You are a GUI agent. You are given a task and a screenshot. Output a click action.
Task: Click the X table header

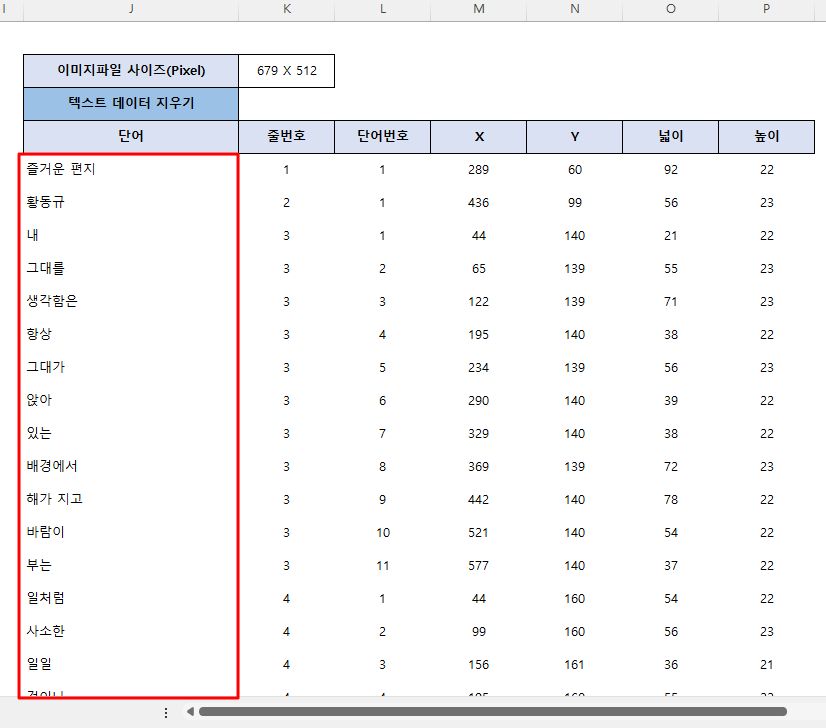click(478, 137)
